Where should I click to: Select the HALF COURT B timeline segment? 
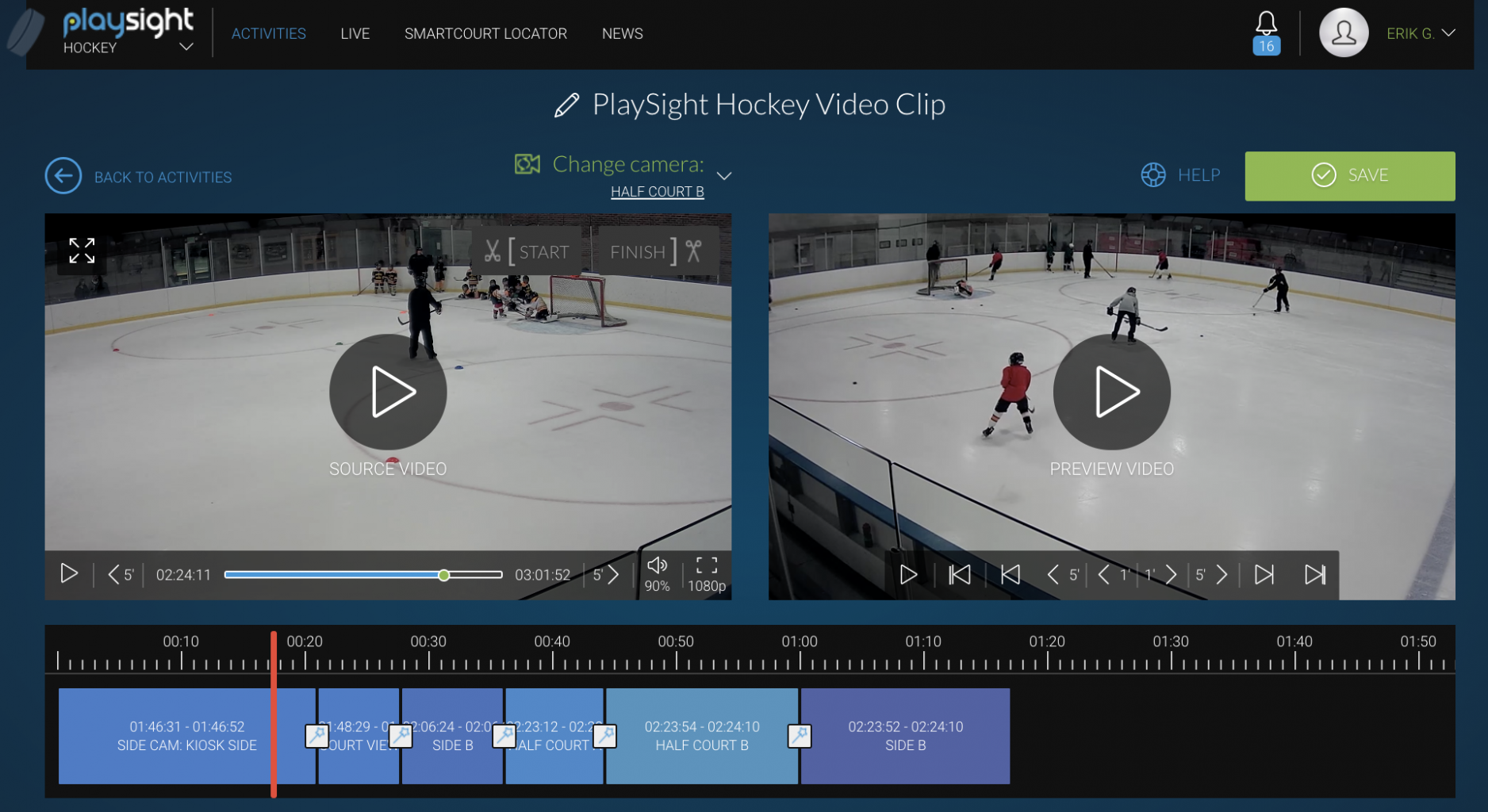pyautogui.click(x=701, y=736)
